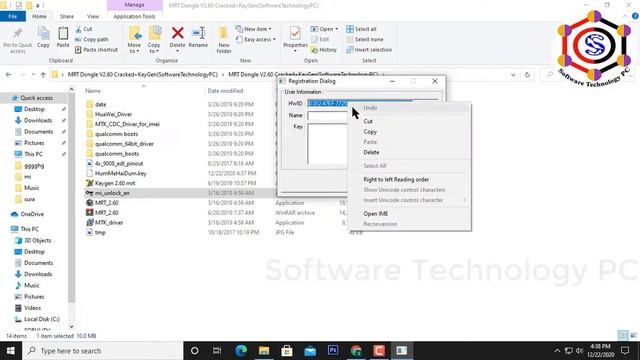Choose Right to left Reading order
This screenshot has width=640, height=360.
(409, 180)
